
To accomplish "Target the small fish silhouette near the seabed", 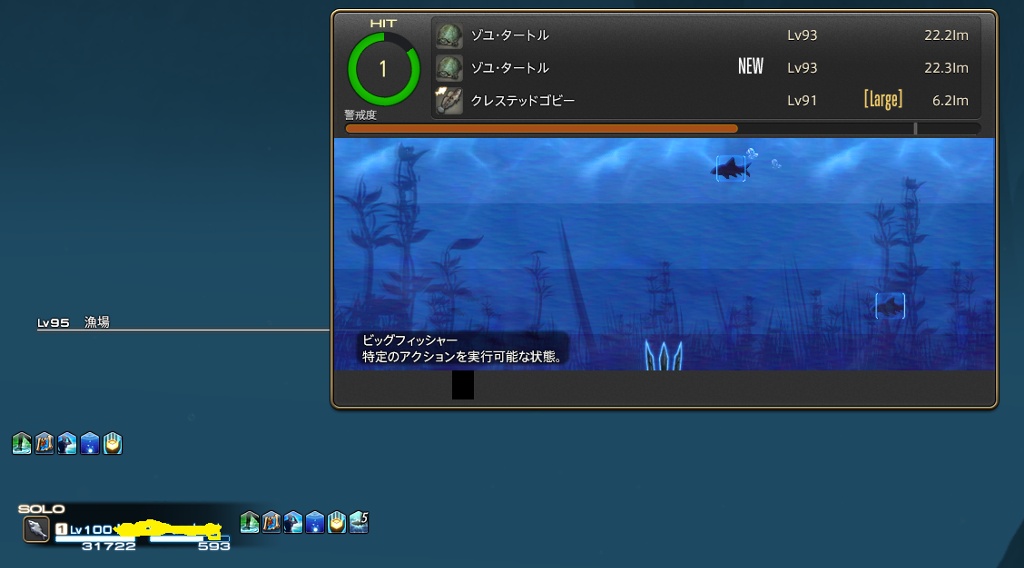I will [x=890, y=306].
